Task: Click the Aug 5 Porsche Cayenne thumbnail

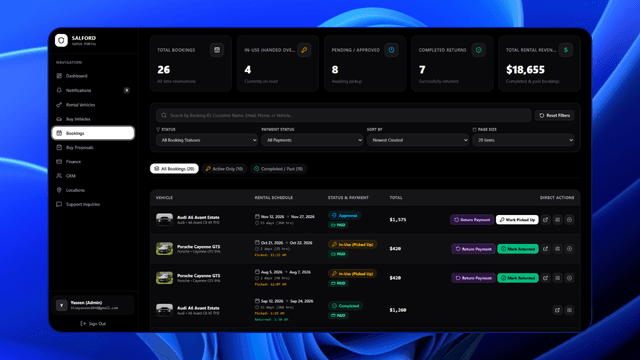Action: pyautogui.click(x=164, y=278)
